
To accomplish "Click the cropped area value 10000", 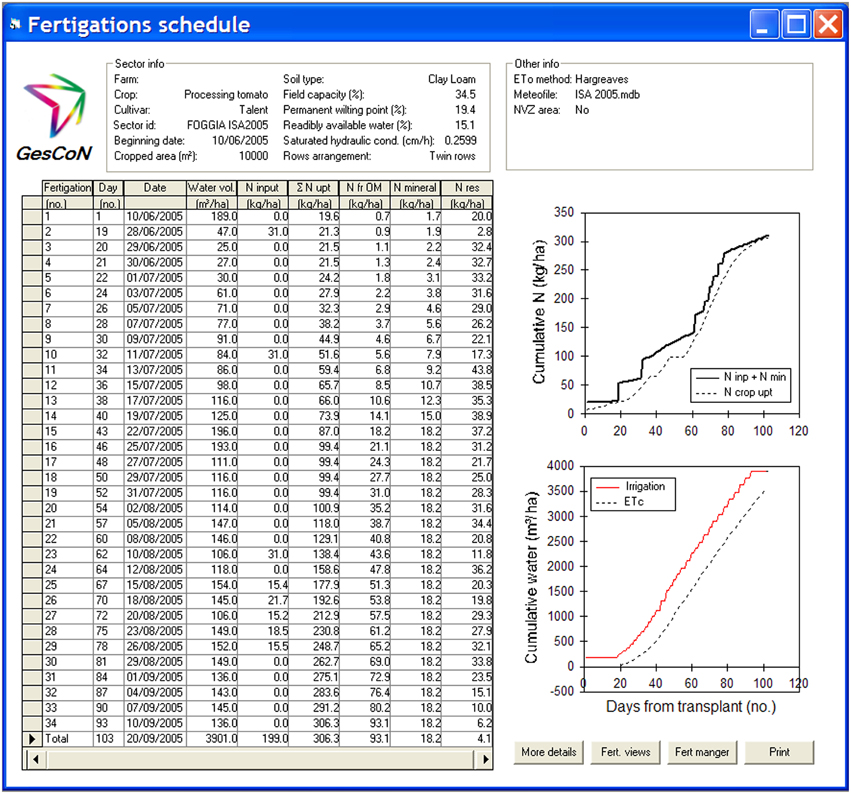I will (x=253, y=156).
